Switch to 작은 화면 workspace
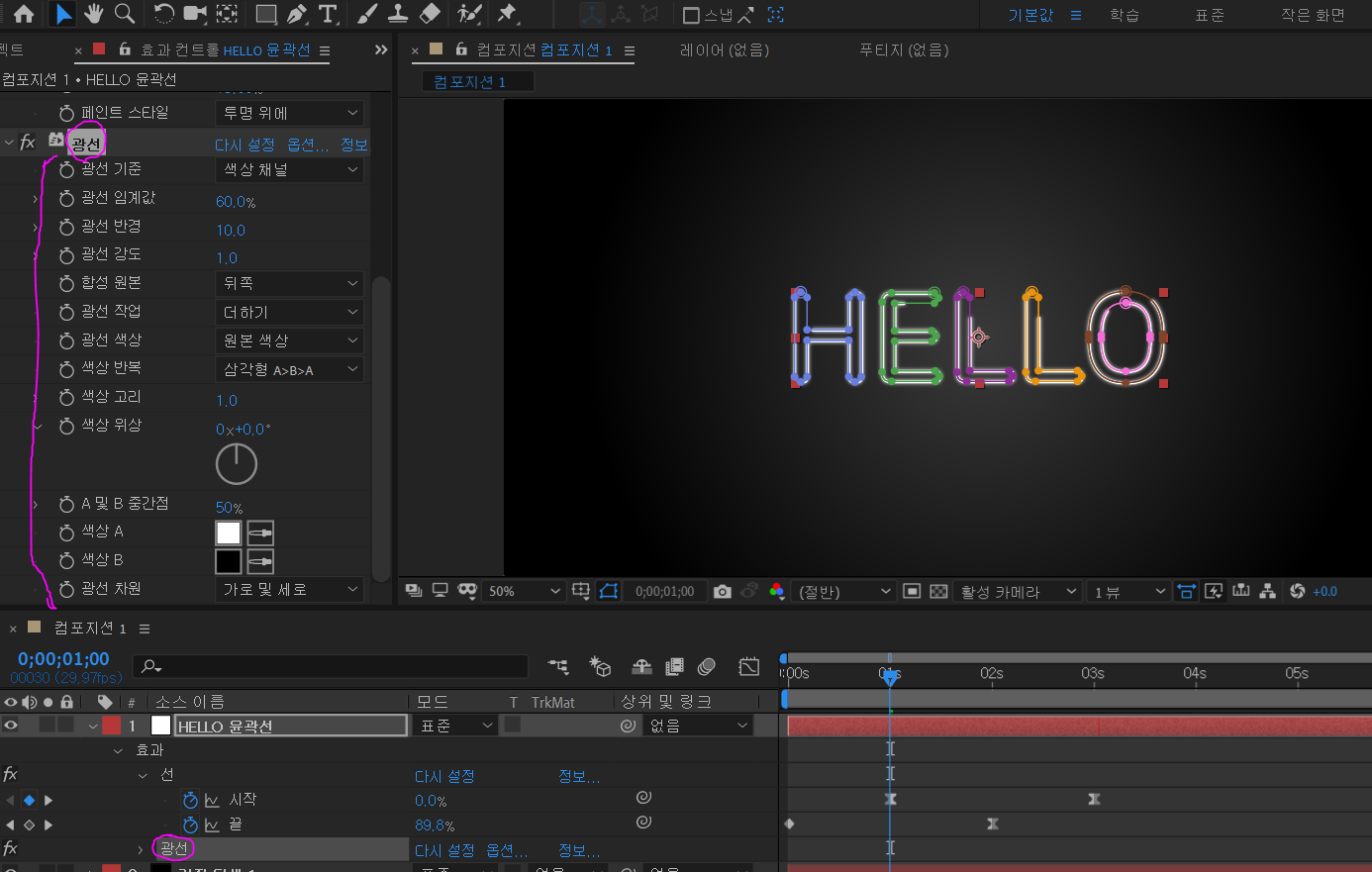The image size is (1372, 872). click(x=1314, y=15)
